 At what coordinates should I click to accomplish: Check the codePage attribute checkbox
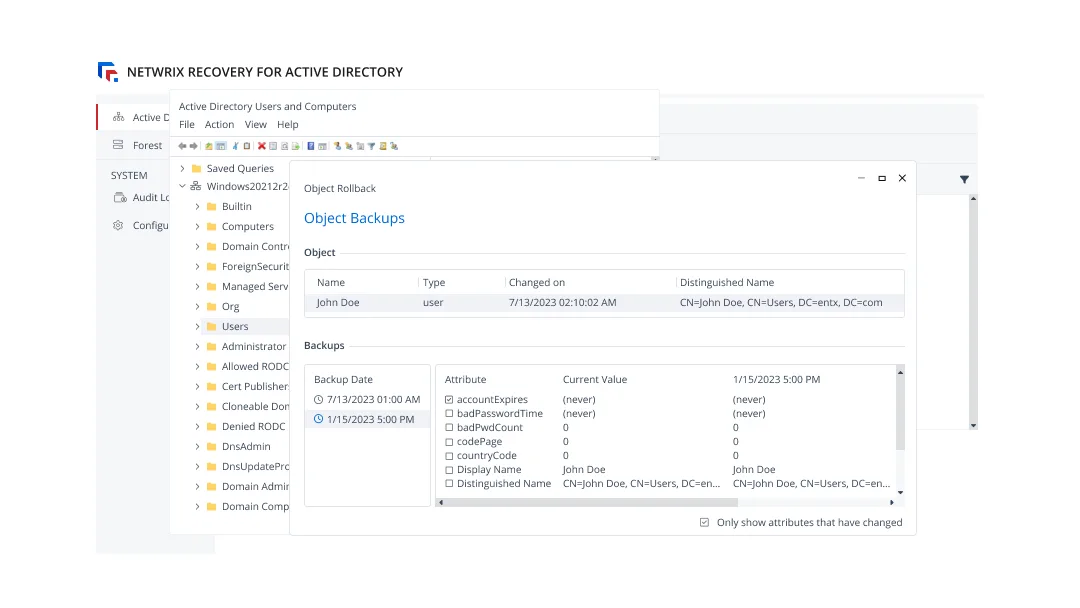(x=449, y=442)
